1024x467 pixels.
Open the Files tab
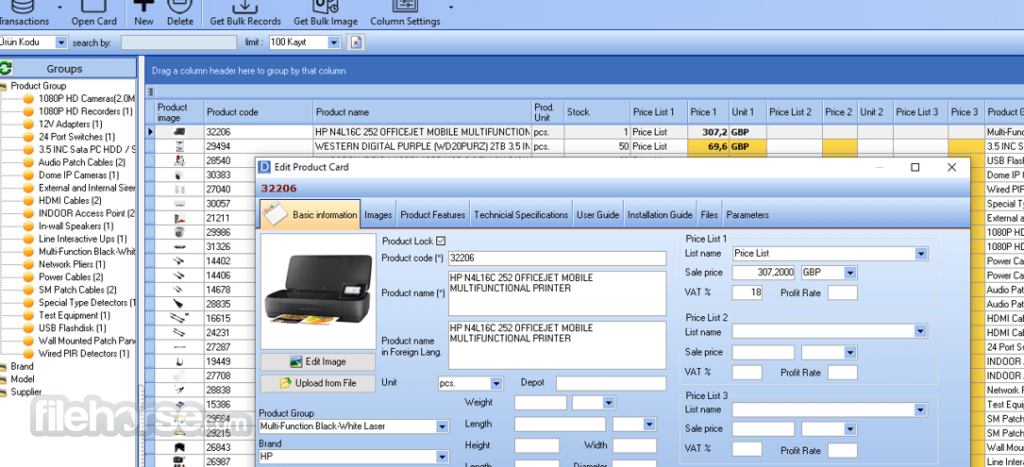(x=709, y=214)
